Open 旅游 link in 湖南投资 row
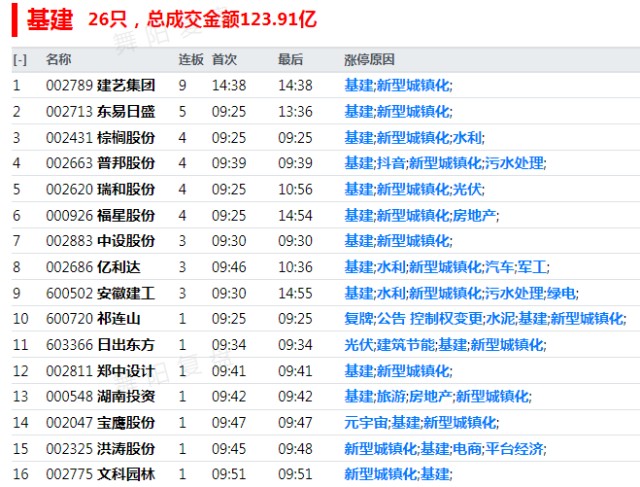The height and width of the screenshot is (487, 640). 391,396
